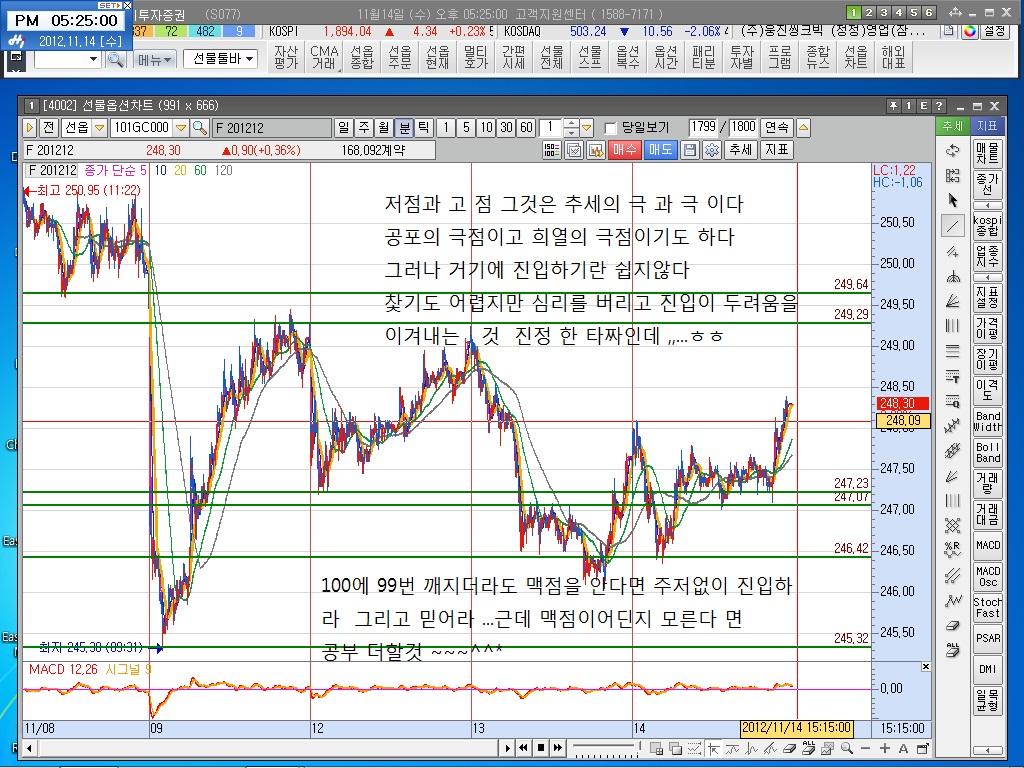Select the trend line drawing tool
The image size is (1024, 768).
click(952, 225)
